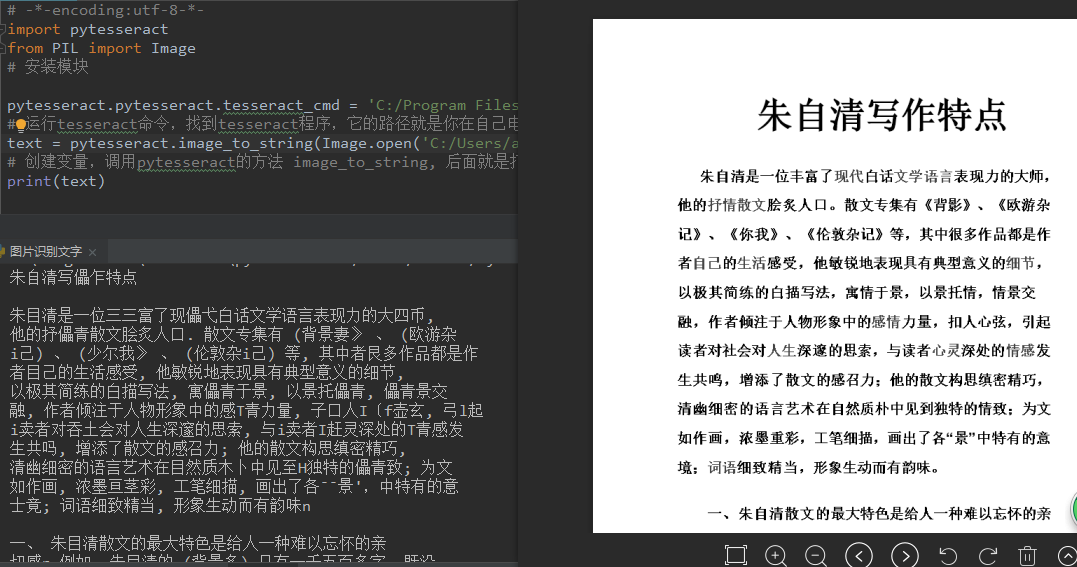Viewport: 1077px width, 567px height.
Task: Click the fit-to-window icon in image viewer
Action: (735, 555)
